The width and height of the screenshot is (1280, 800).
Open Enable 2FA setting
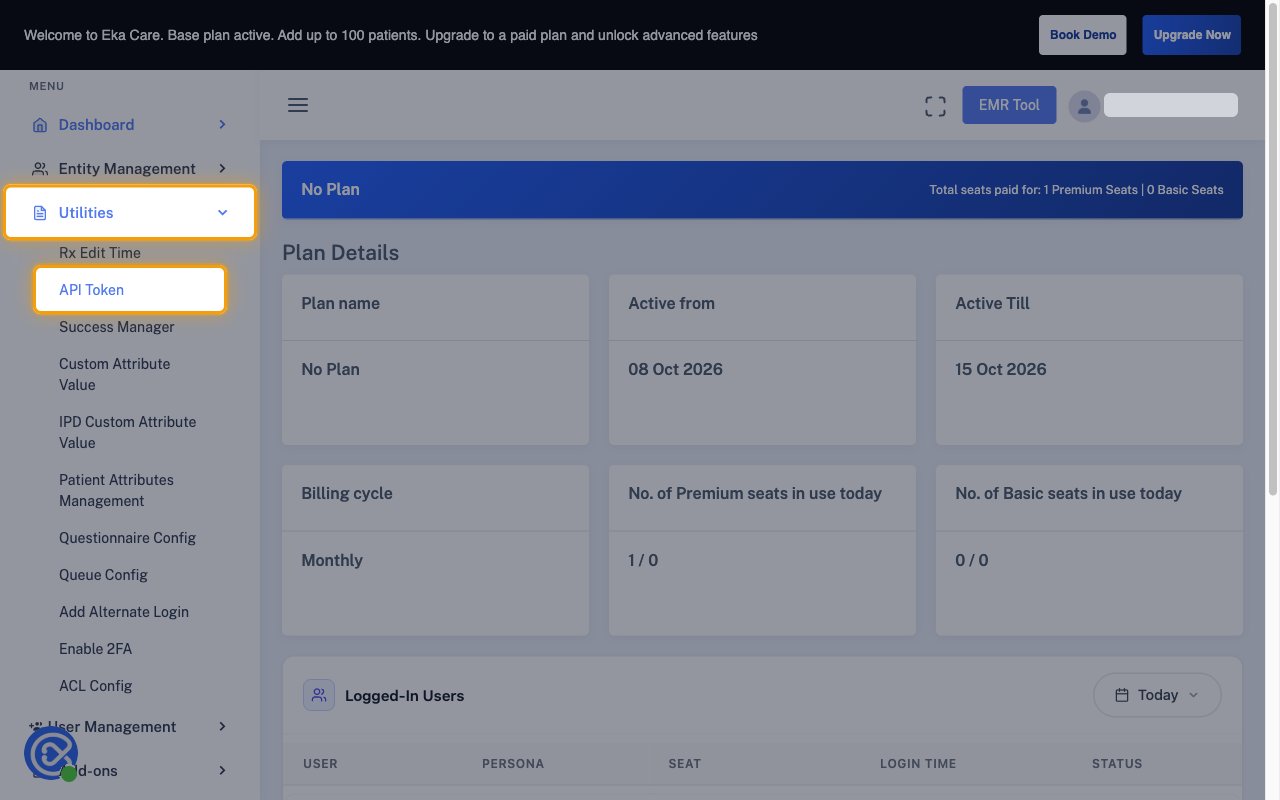coord(96,649)
